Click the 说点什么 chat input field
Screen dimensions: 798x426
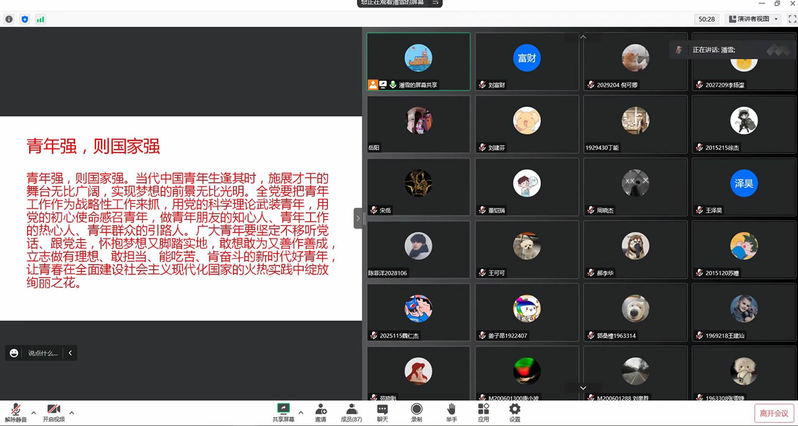click(x=44, y=353)
